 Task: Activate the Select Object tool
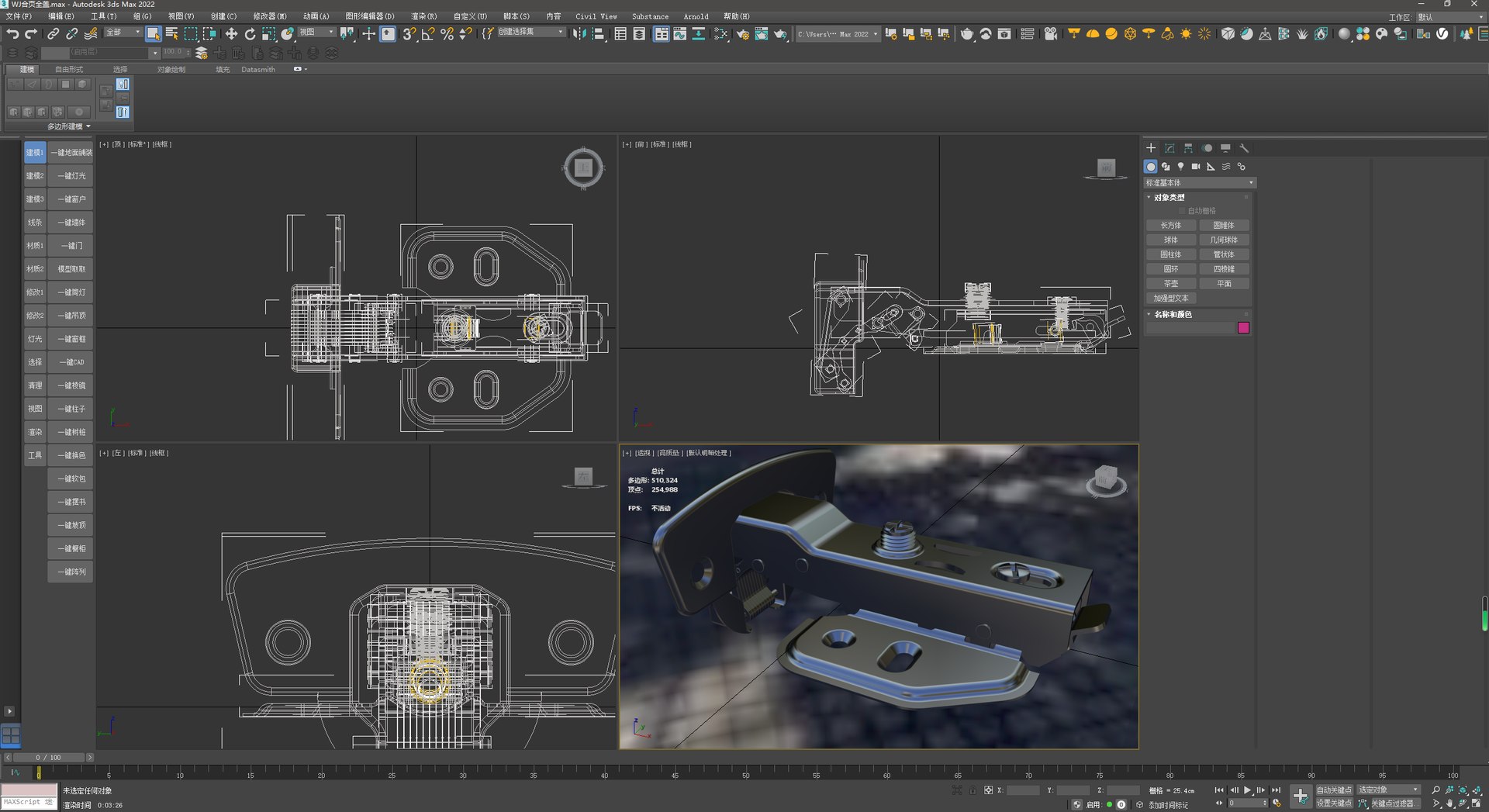[153, 33]
